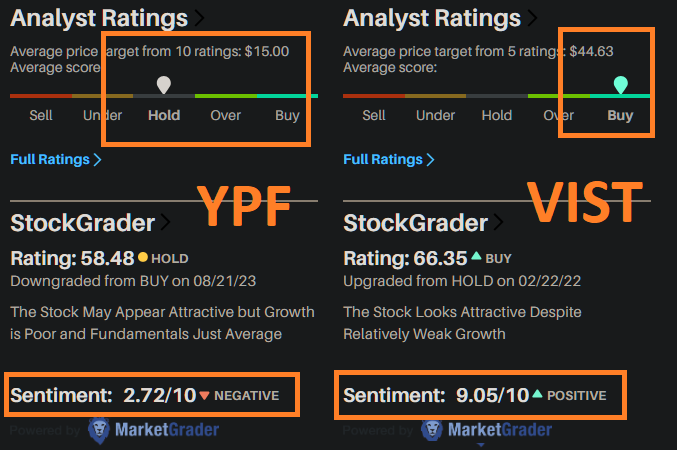Open the StockGrader chevron above Rating 66.35
Screen dimensions: 677x450
[499, 222]
